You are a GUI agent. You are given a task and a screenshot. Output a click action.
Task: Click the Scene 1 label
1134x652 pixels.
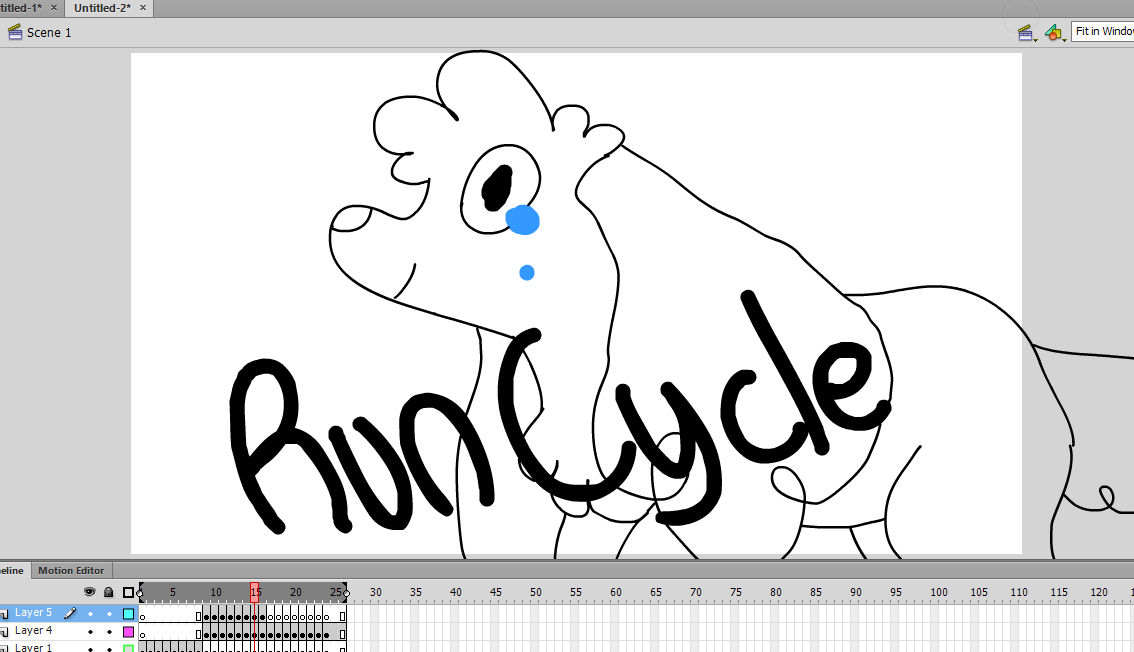(x=51, y=32)
